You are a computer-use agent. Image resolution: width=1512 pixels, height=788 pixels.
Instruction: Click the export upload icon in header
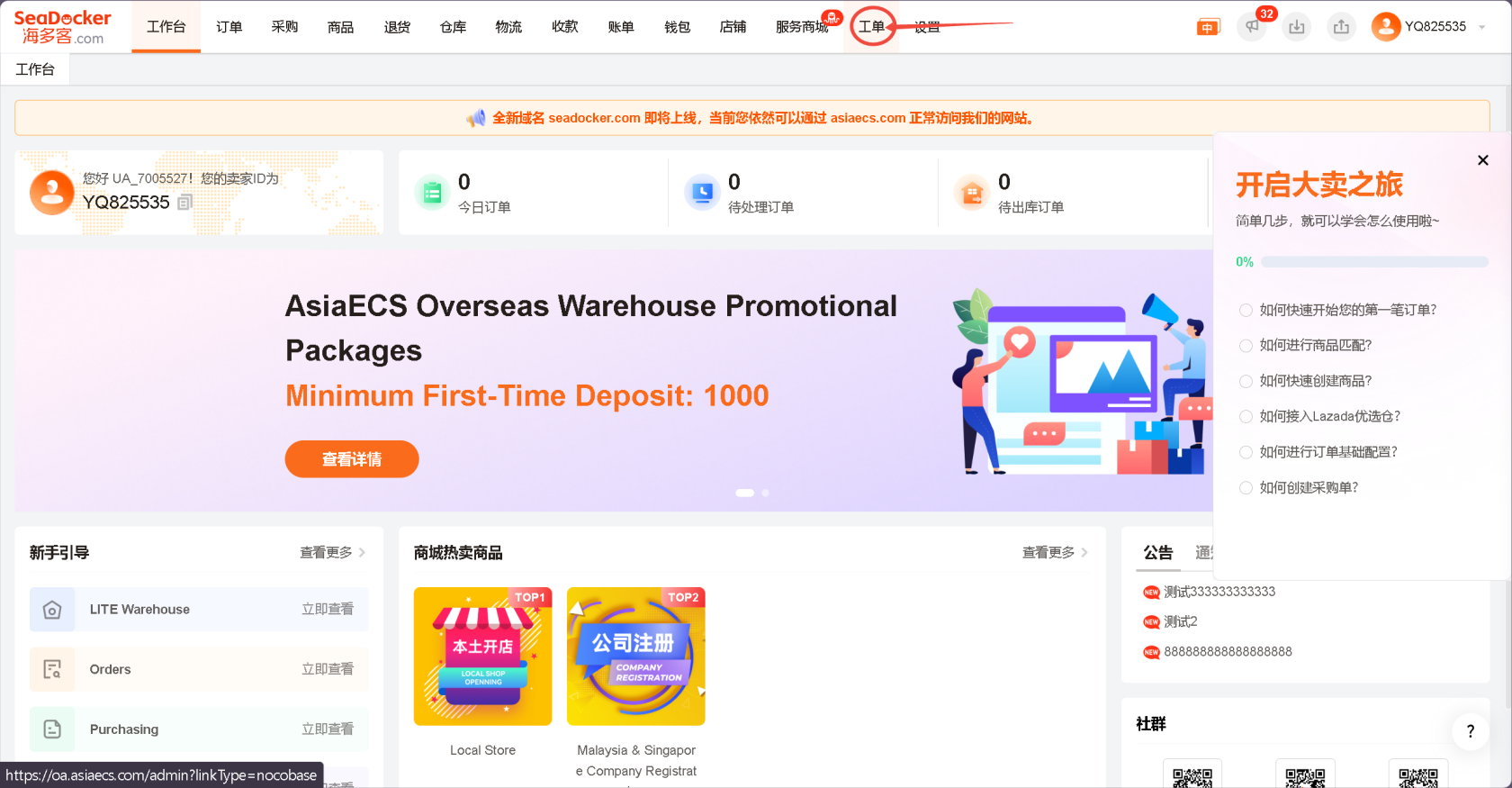(1341, 27)
